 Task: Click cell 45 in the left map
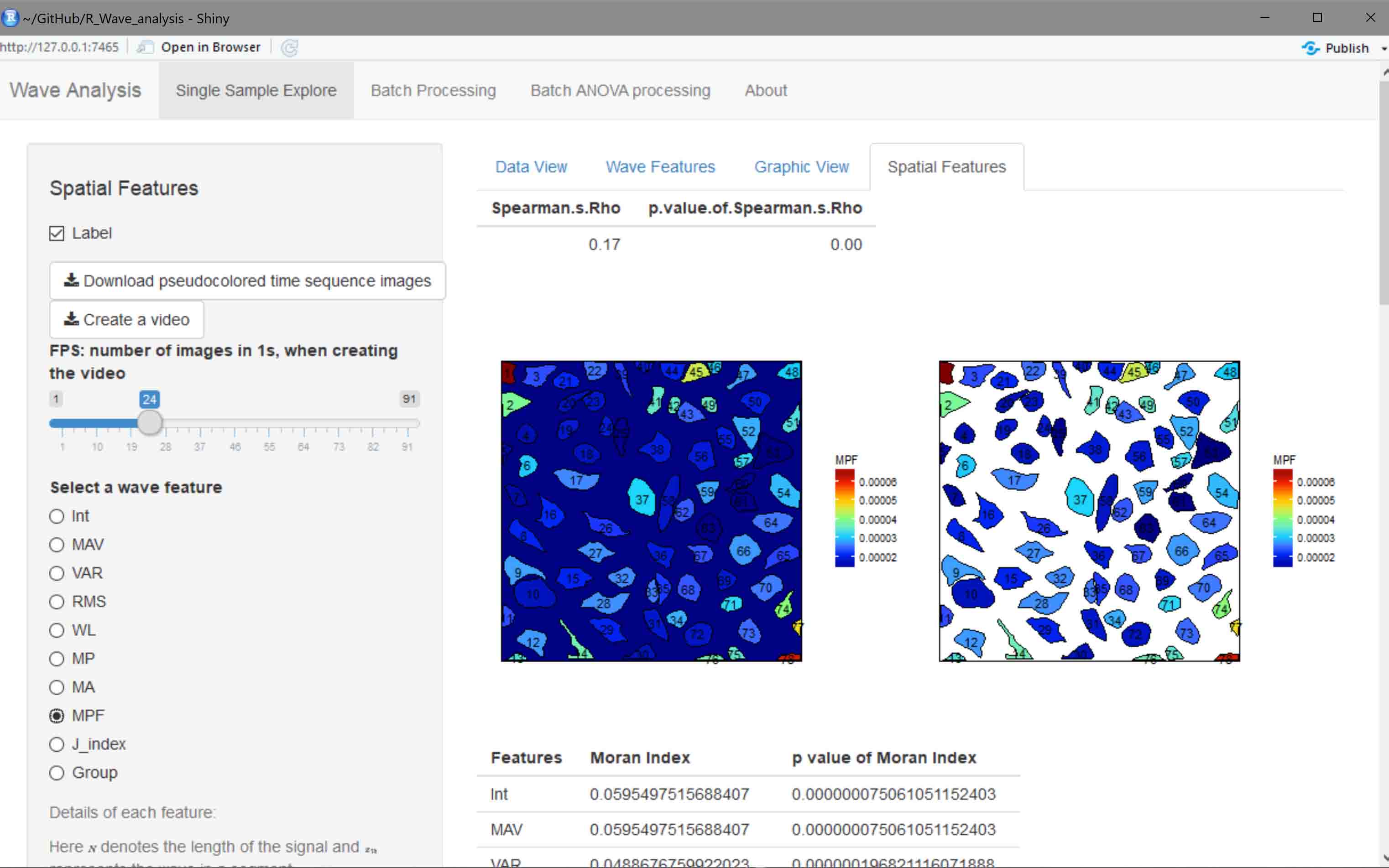(696, 372)
